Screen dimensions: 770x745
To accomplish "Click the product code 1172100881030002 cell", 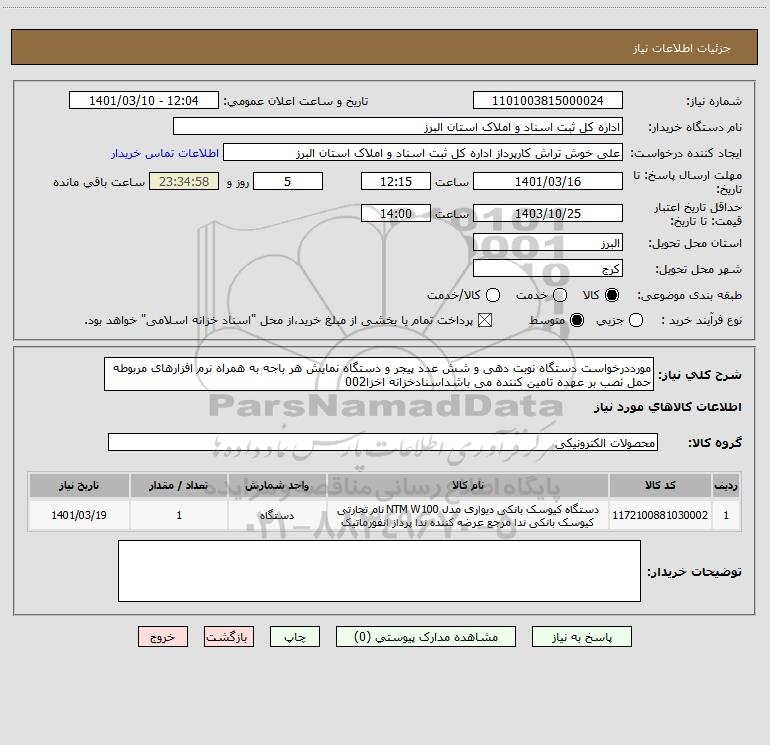I will click(x=660, y=515).
